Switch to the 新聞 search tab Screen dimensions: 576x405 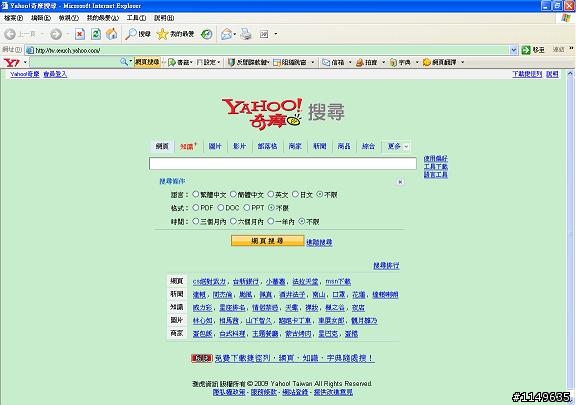(319, 146)
